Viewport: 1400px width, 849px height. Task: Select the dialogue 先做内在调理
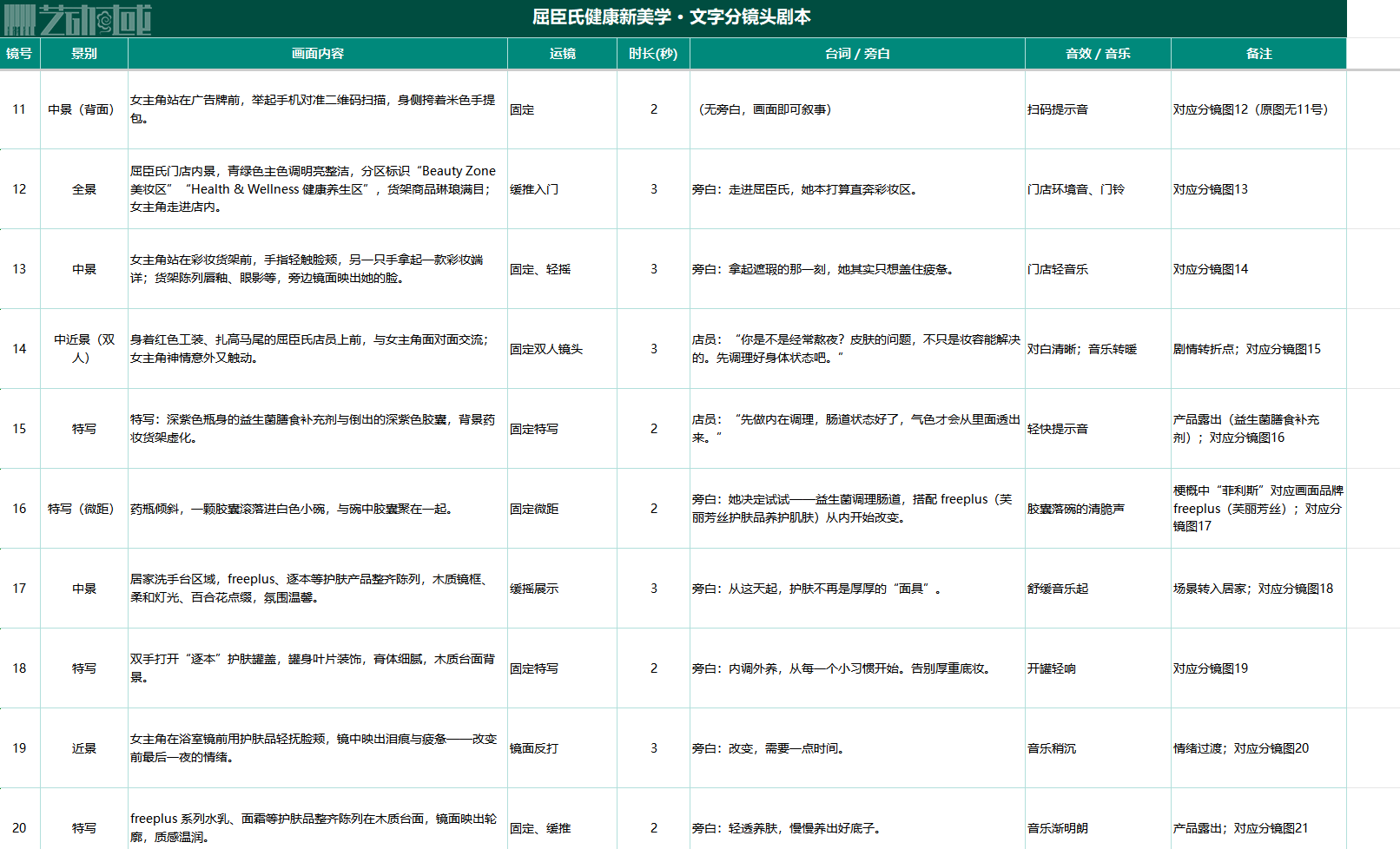point(856,429)
